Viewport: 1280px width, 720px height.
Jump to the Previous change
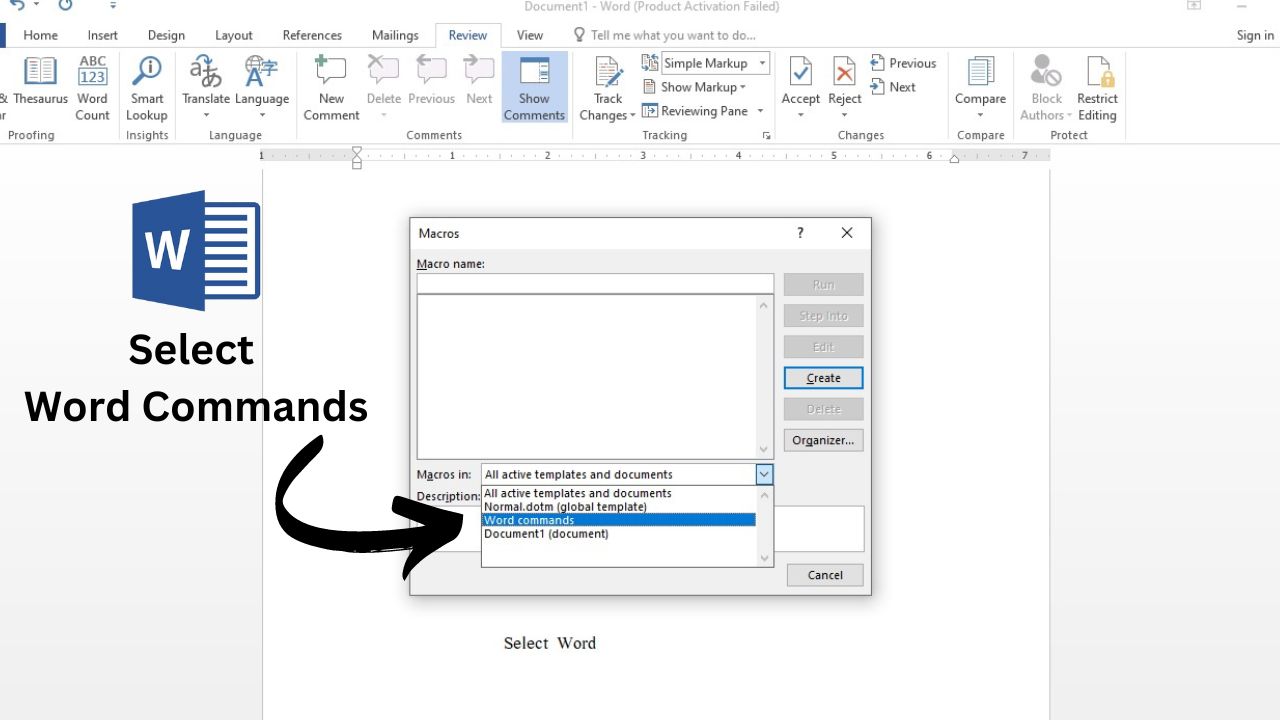903,63
